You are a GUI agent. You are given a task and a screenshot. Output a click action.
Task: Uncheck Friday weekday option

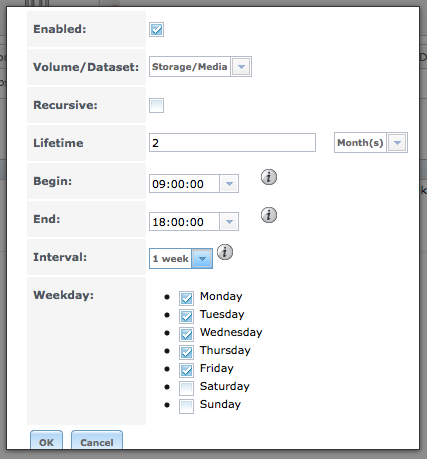tap(186, 370)
